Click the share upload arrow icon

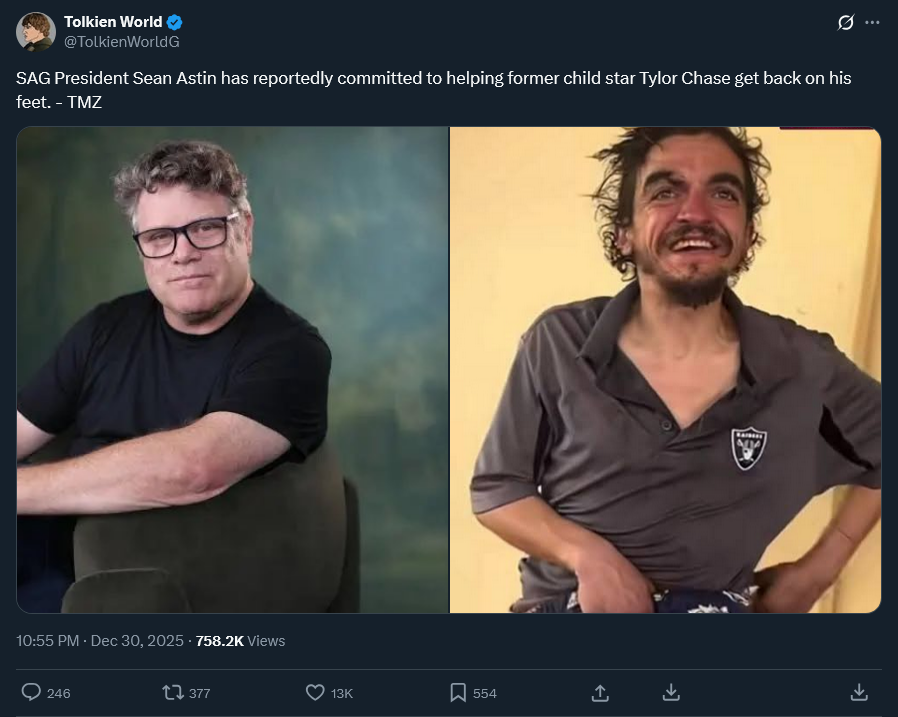click(600, 693)
